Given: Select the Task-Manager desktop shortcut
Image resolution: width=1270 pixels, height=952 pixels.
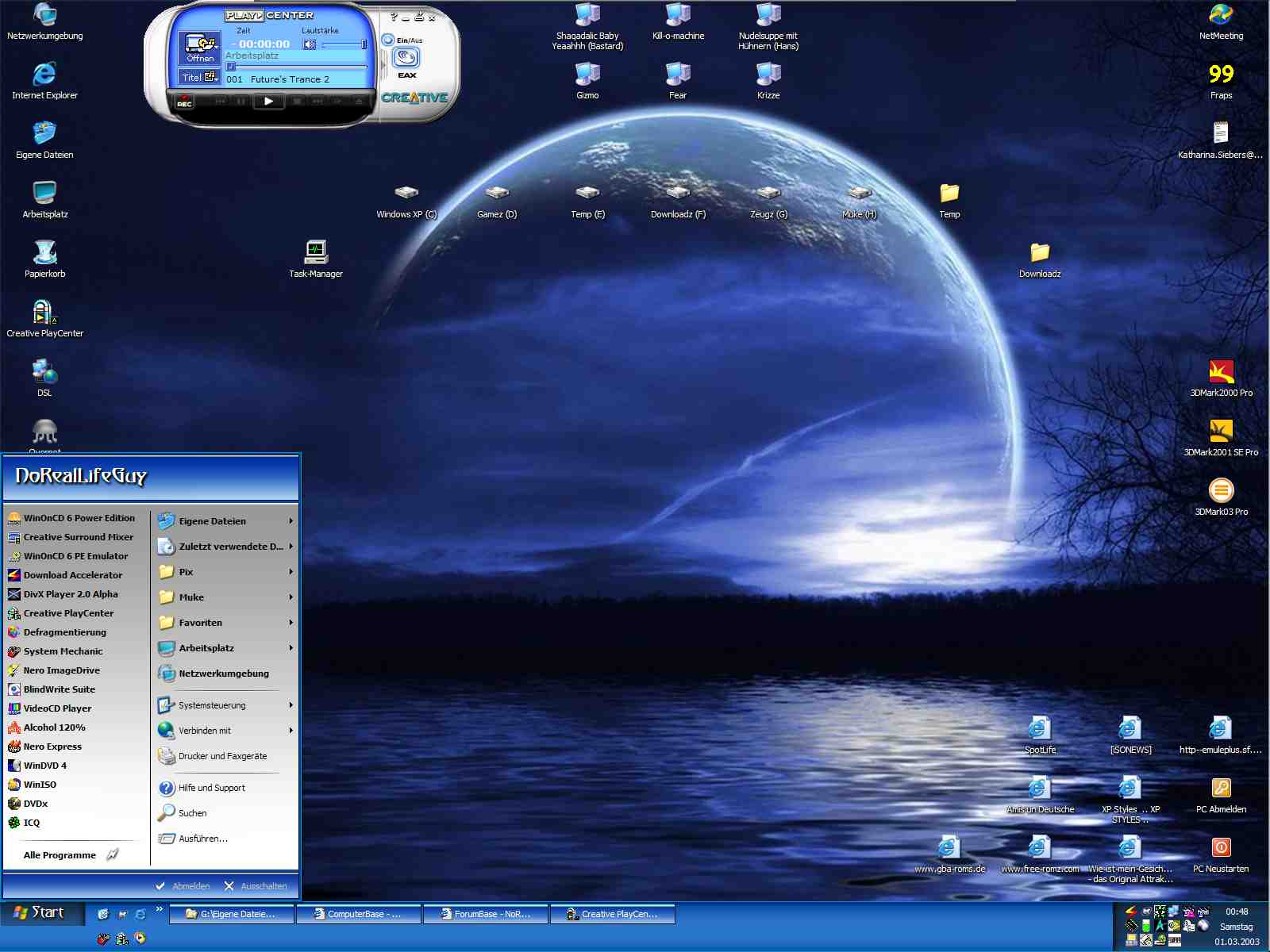Looking at the screenshot, I should 316,259.
